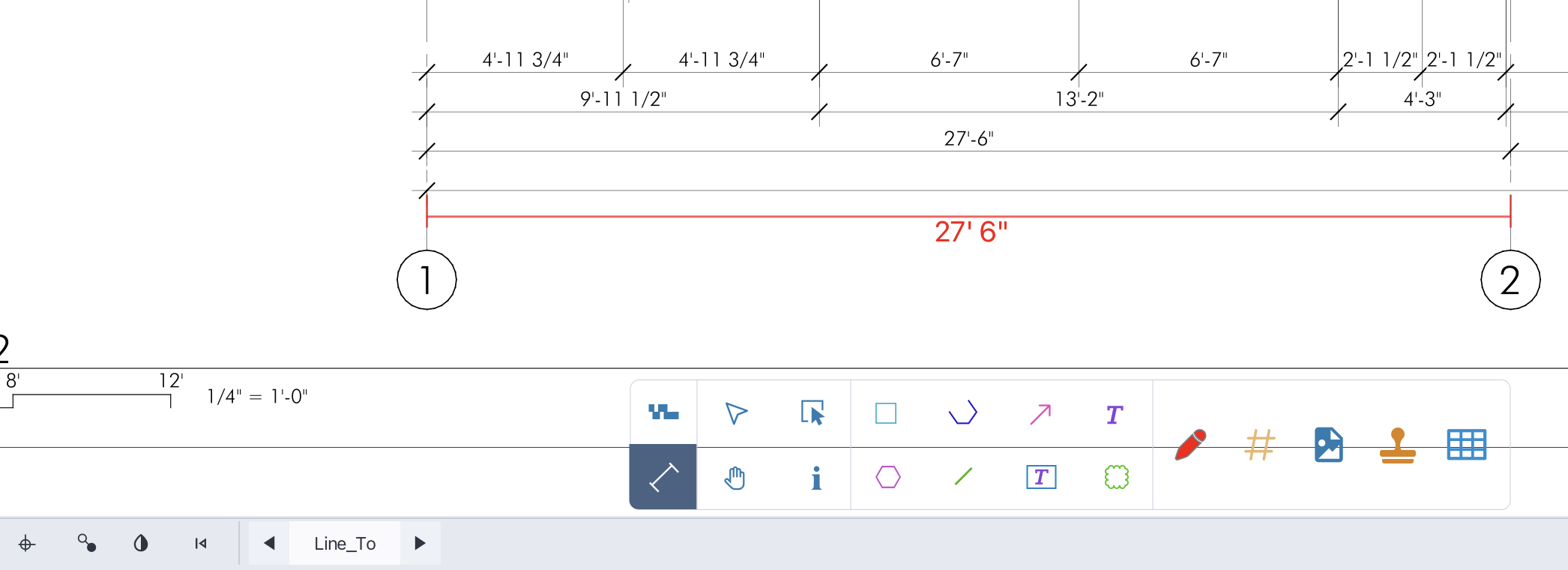
Task: Select the blue blocks layout tool icon
Action: [x=663, y=412]
